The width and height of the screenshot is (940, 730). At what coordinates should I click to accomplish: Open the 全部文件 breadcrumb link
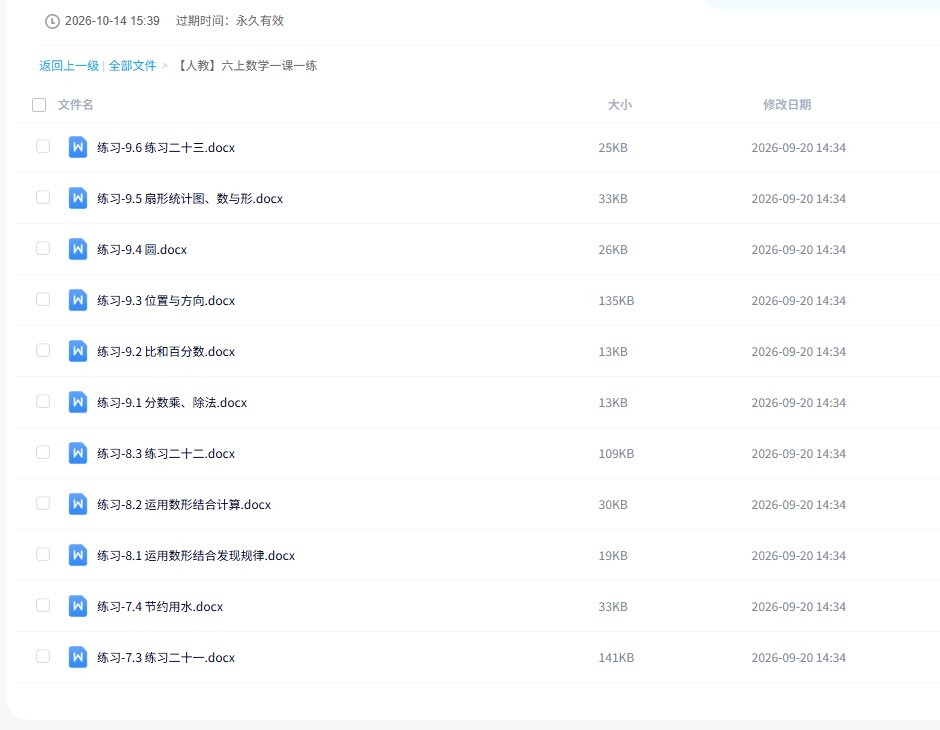(x=132, y=65)
